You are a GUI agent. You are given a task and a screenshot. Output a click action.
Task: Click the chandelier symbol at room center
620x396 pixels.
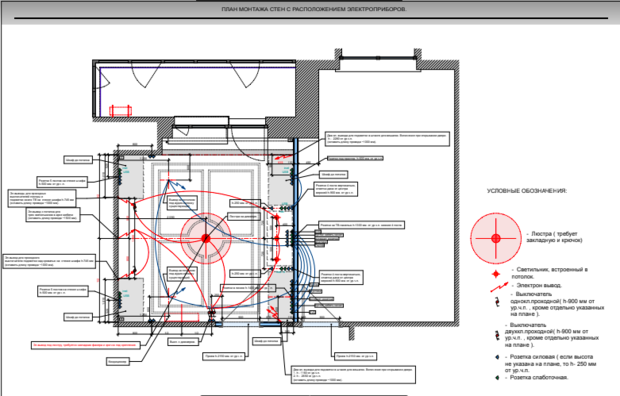(206, 238)
